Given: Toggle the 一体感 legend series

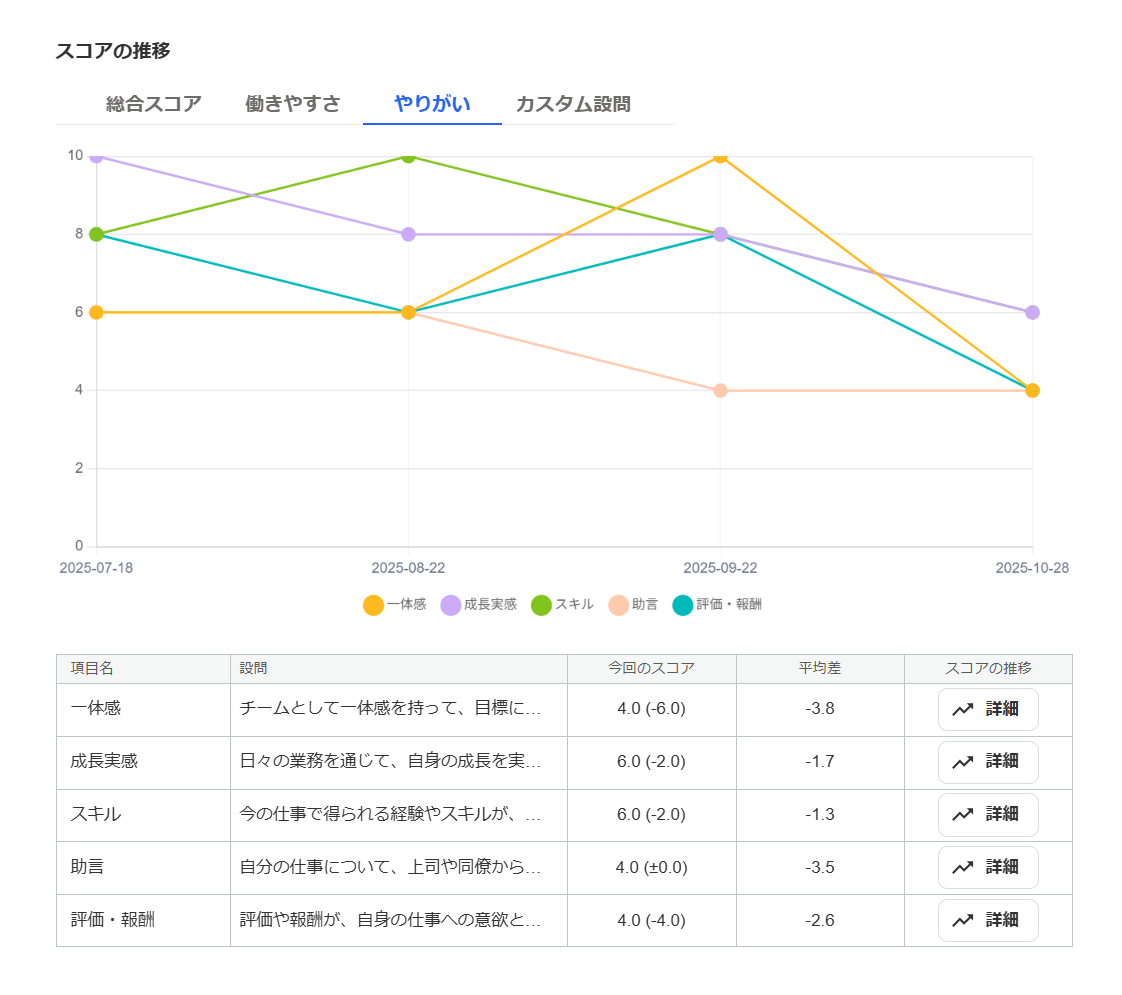Looking at the screenshot, I should tap(395, 604).
